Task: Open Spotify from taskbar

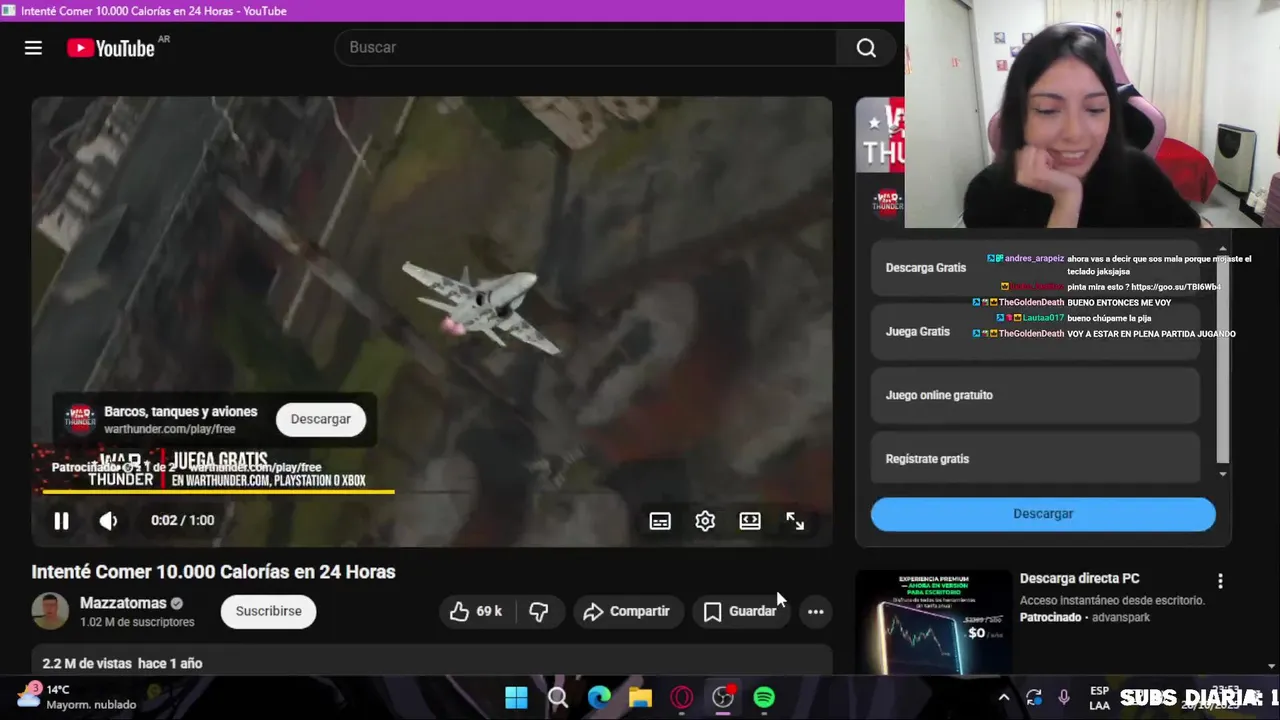Action: click(764, 697)
